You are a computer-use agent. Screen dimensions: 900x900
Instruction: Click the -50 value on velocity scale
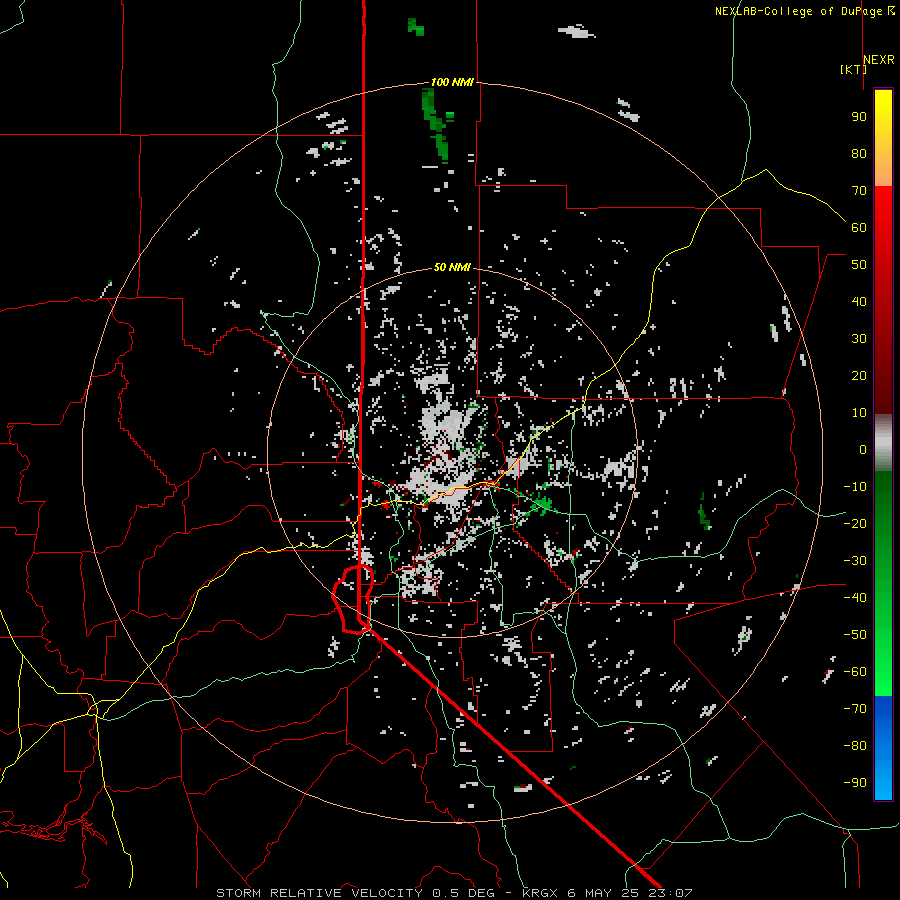[x=855, y=635]
